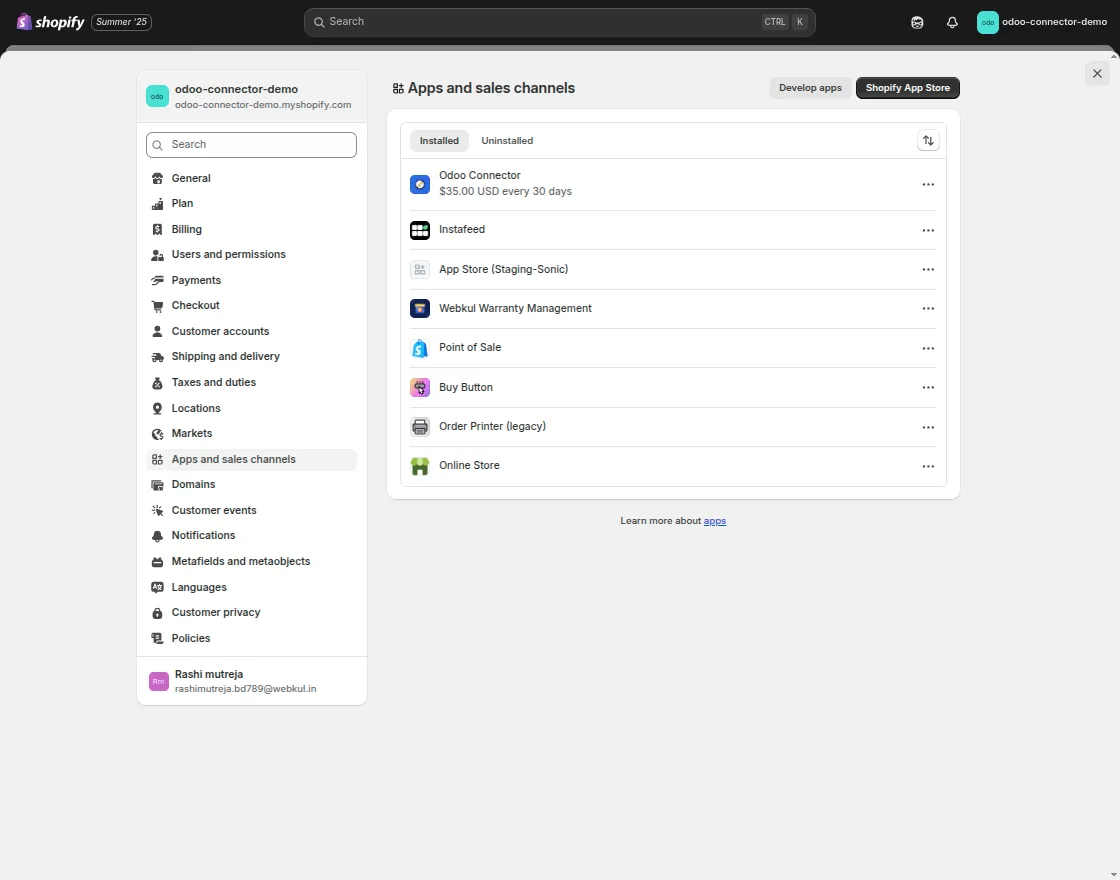The height and width of the screenshot is (880, 1120).
Task: Follow the apps learn more link
Action: tap(714, 520)
